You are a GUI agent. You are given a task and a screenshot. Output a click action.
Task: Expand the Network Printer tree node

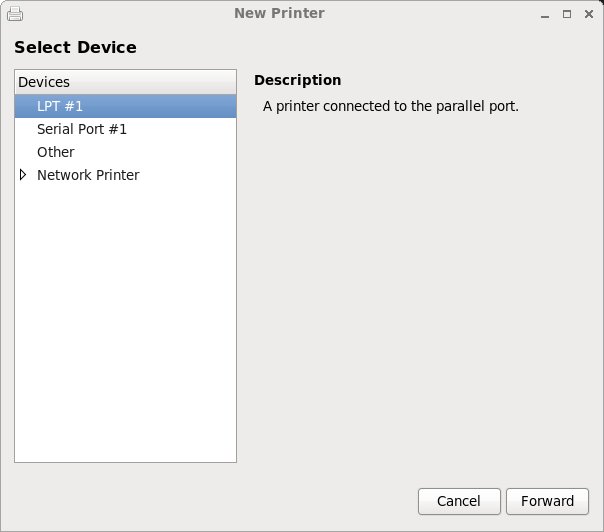click(24, 175)
